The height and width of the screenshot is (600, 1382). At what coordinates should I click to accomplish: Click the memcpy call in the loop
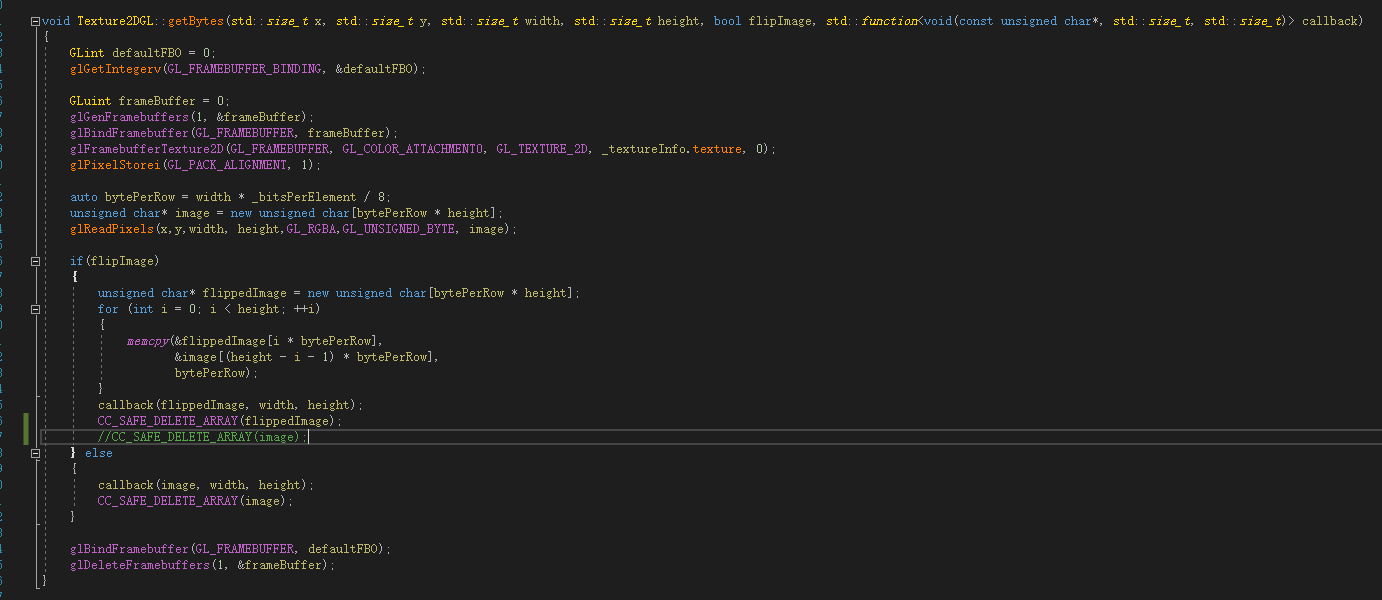tap(147, 341)
